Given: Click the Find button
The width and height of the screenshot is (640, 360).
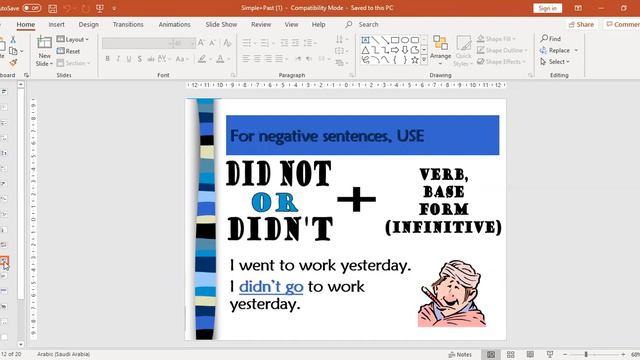Looking at the screenshot, I should click(x=551, y=39).
